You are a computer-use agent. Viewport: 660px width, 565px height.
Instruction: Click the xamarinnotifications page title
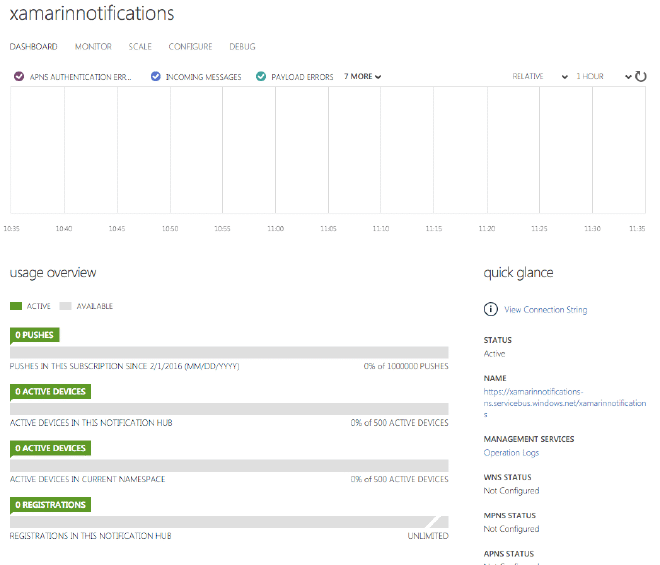coord(92,13)
